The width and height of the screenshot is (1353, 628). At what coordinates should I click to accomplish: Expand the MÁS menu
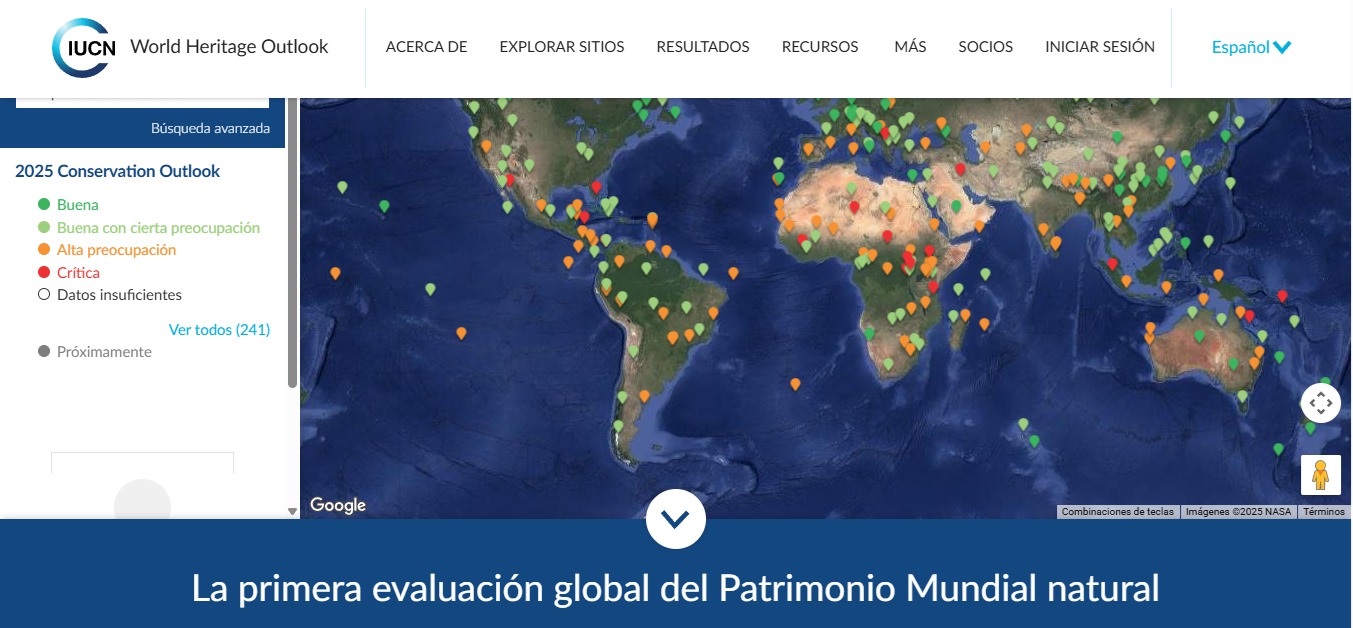(910, 47)
